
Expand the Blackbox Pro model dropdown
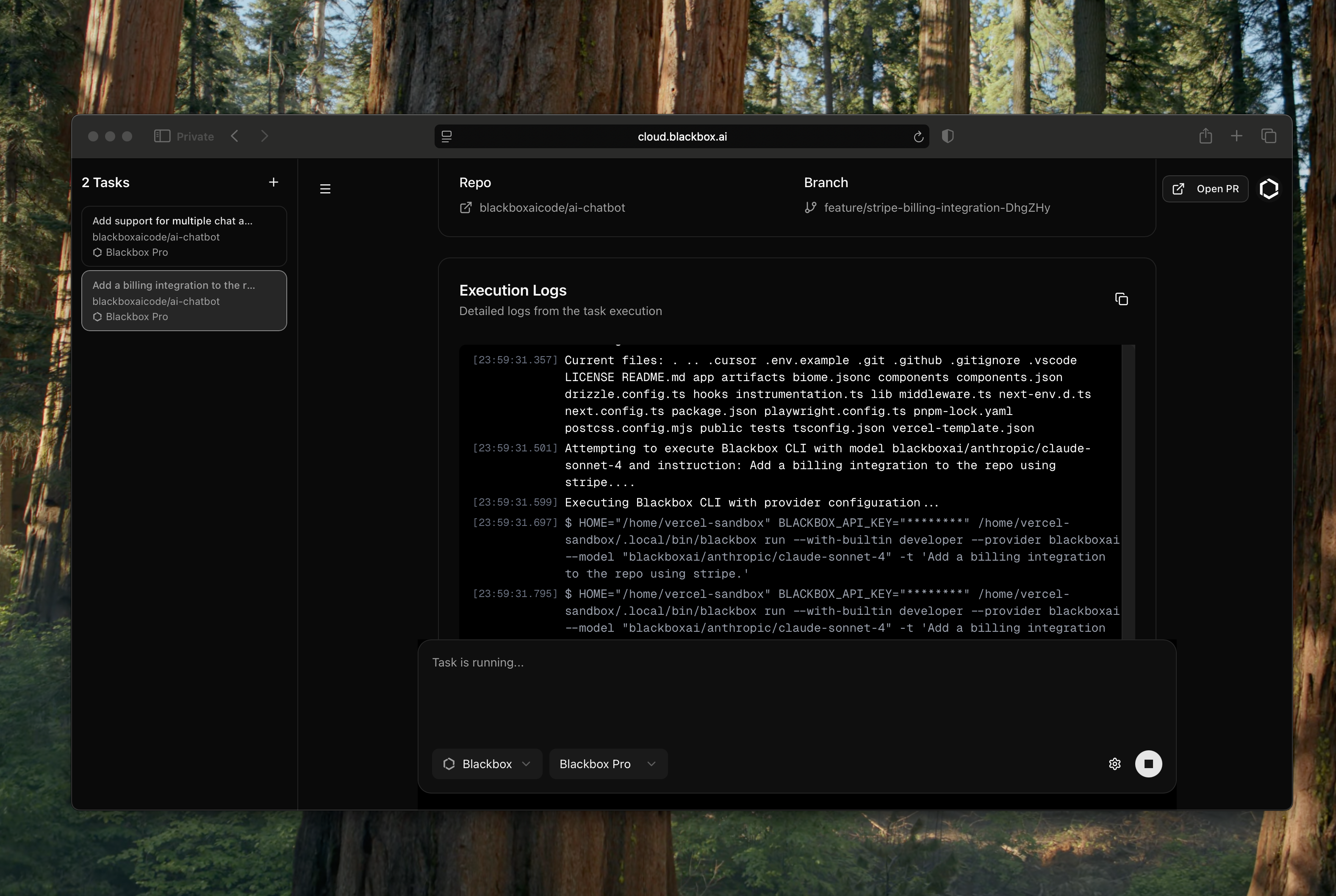click(x=608, y=764)
